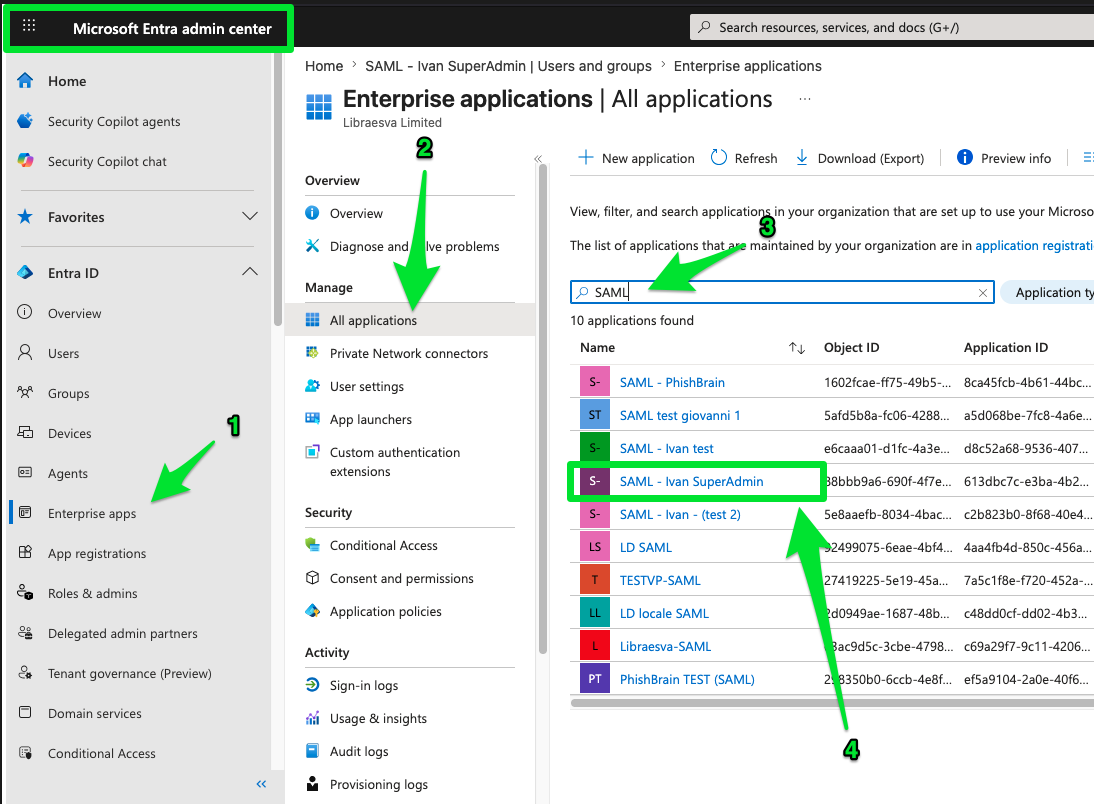This screenshot has height=804, width=1094.
Task: Open Security Copilot chat icon
Action: [25, 161]
